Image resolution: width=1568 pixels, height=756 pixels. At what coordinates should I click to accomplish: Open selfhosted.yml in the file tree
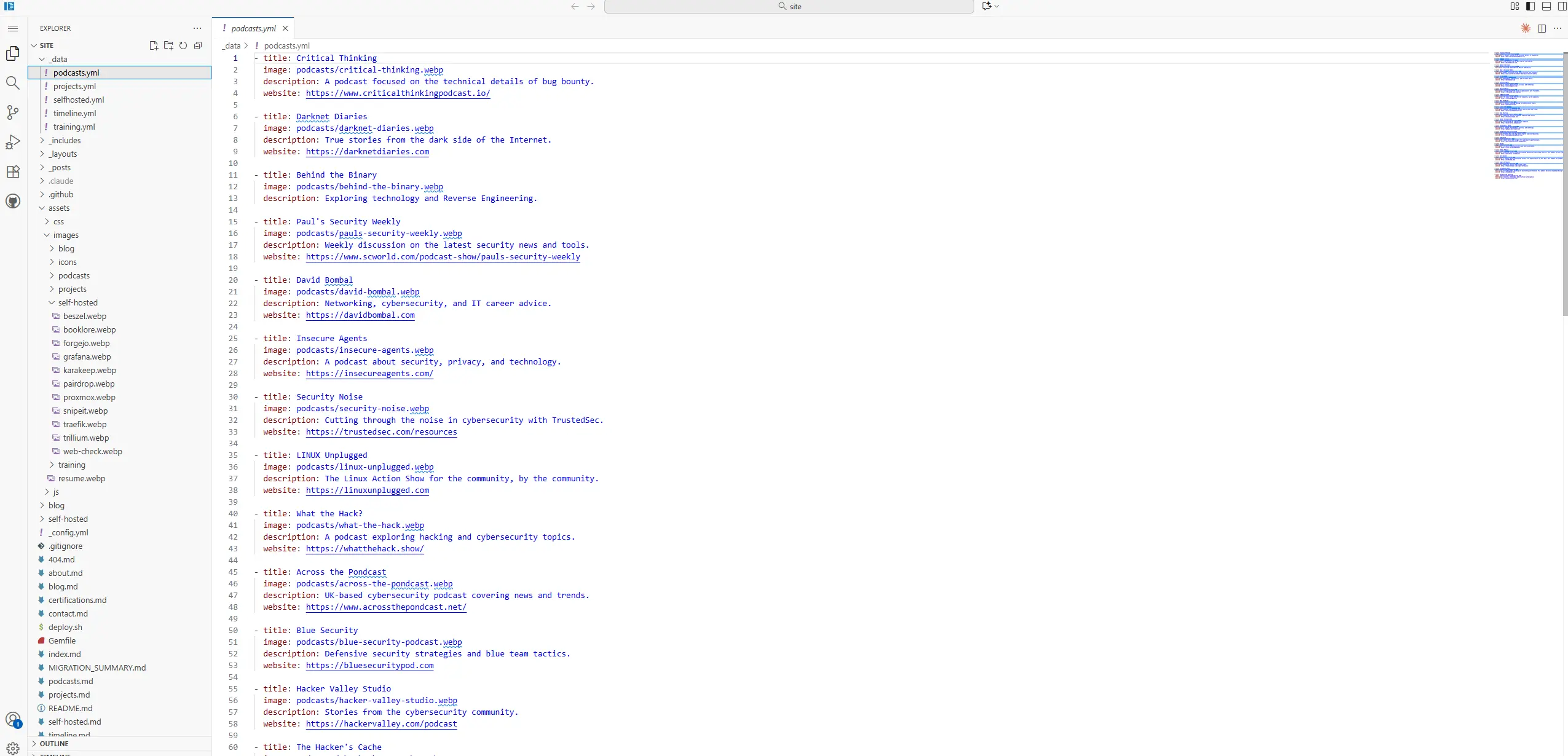[x=79, y=100]
